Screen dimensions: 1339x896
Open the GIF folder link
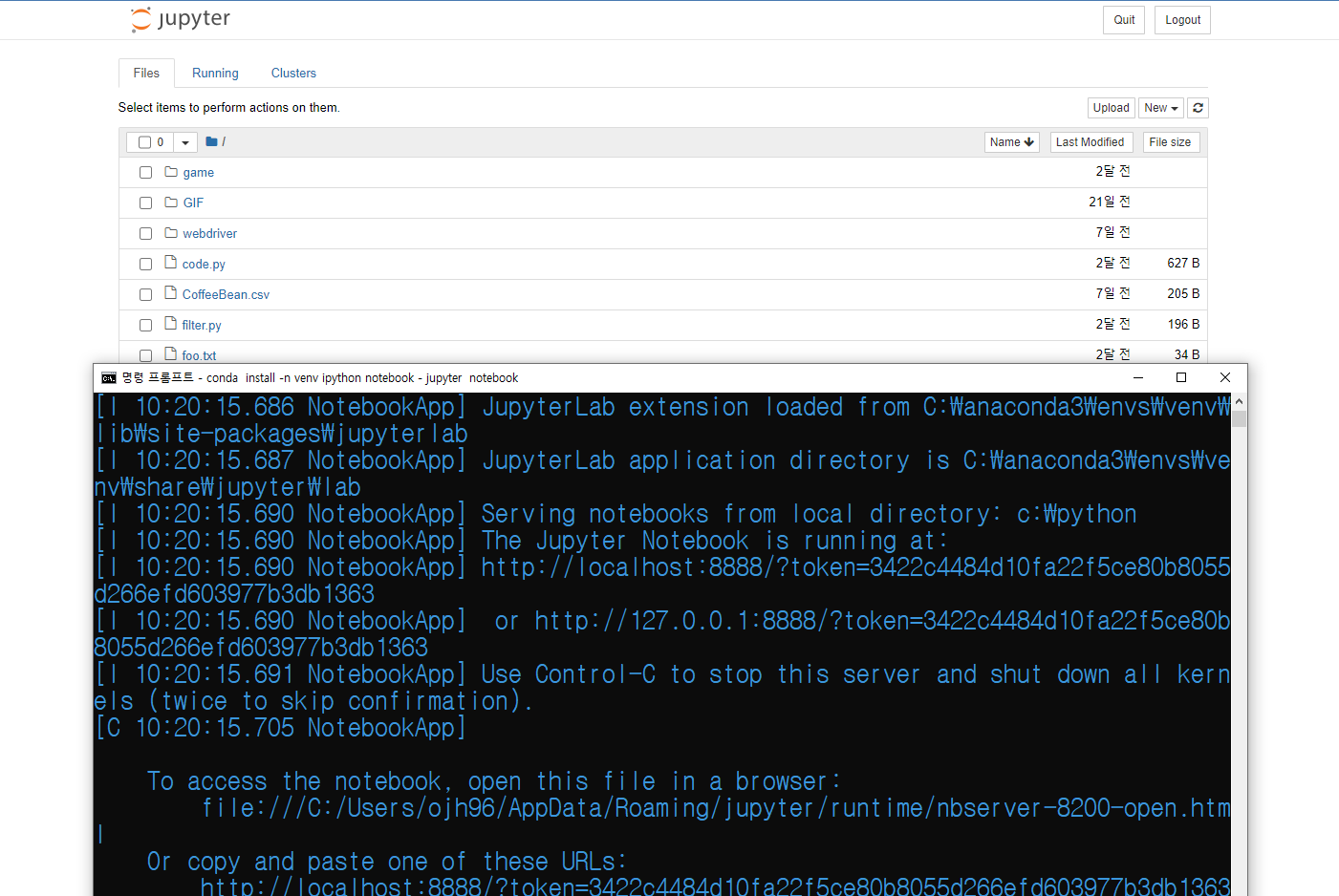coord(193,203)
